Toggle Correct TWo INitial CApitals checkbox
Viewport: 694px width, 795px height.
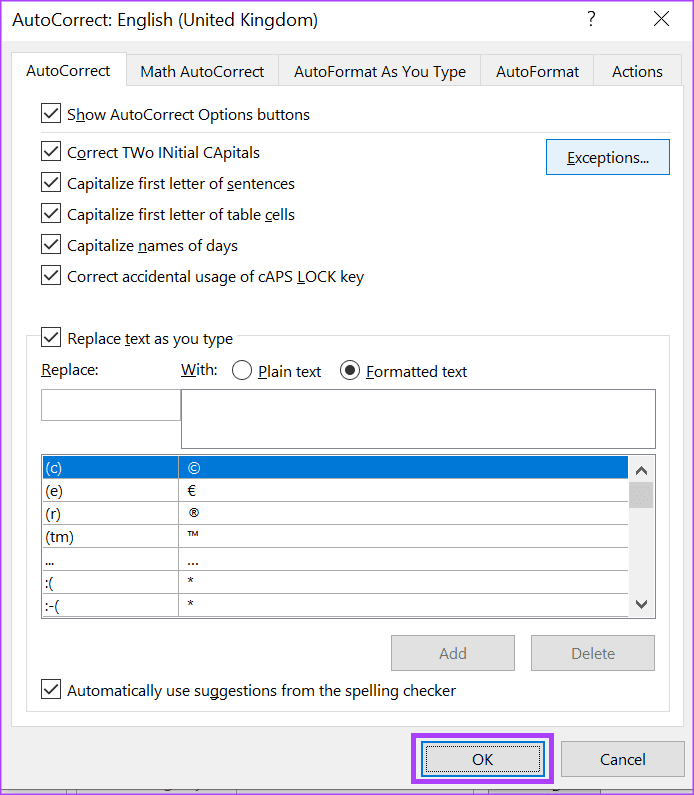click(x=51, y=152)
